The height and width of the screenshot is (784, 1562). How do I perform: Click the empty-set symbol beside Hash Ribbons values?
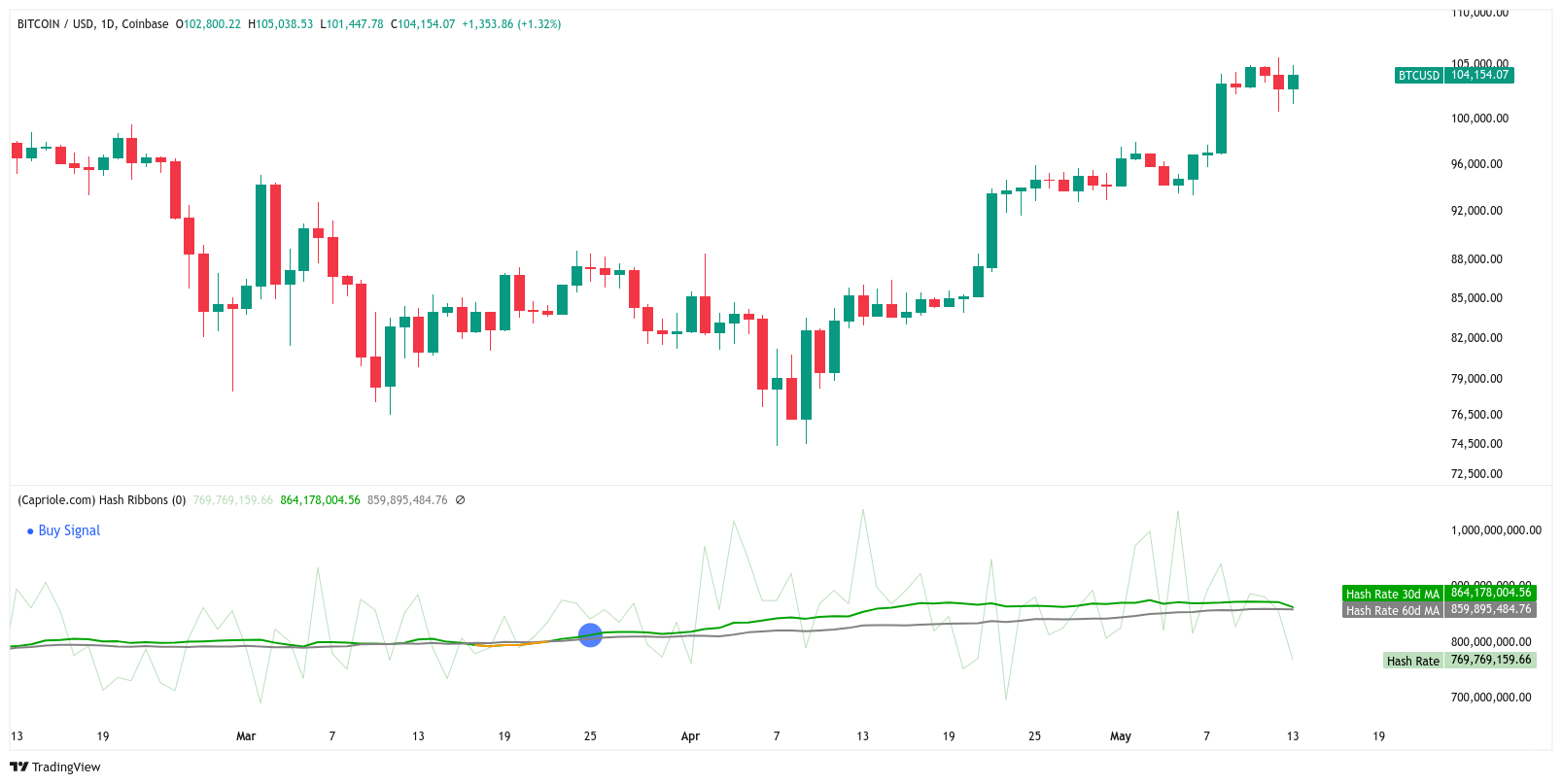point(460,500)
